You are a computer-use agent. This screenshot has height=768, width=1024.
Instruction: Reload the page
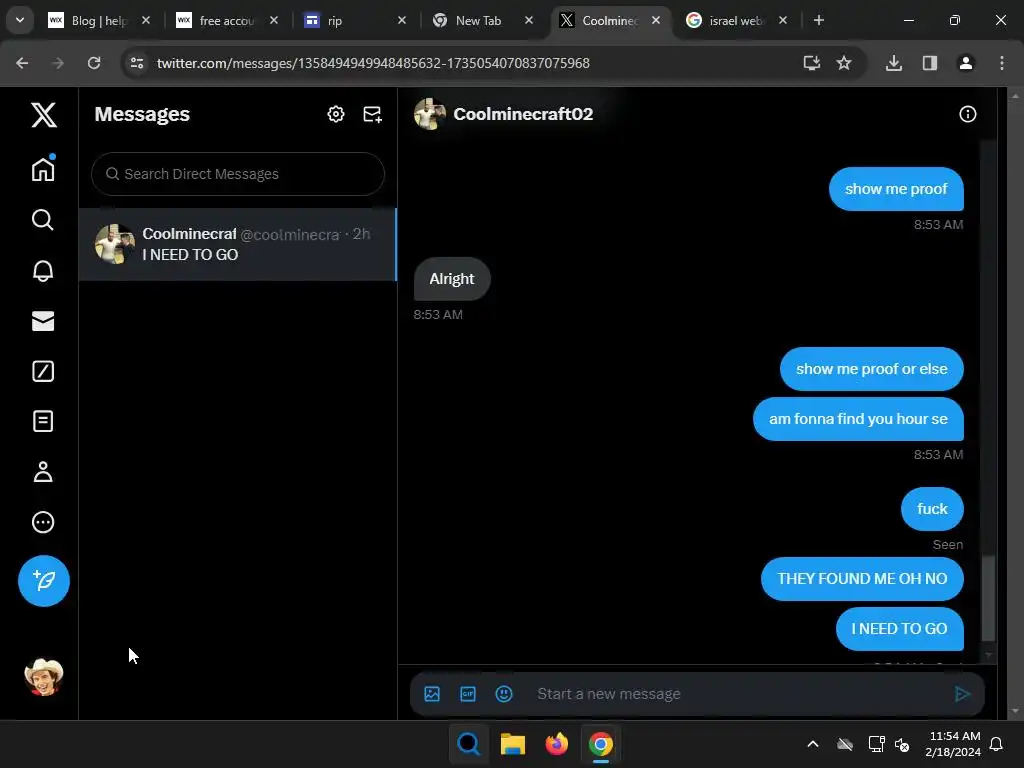tap(94, 63)
